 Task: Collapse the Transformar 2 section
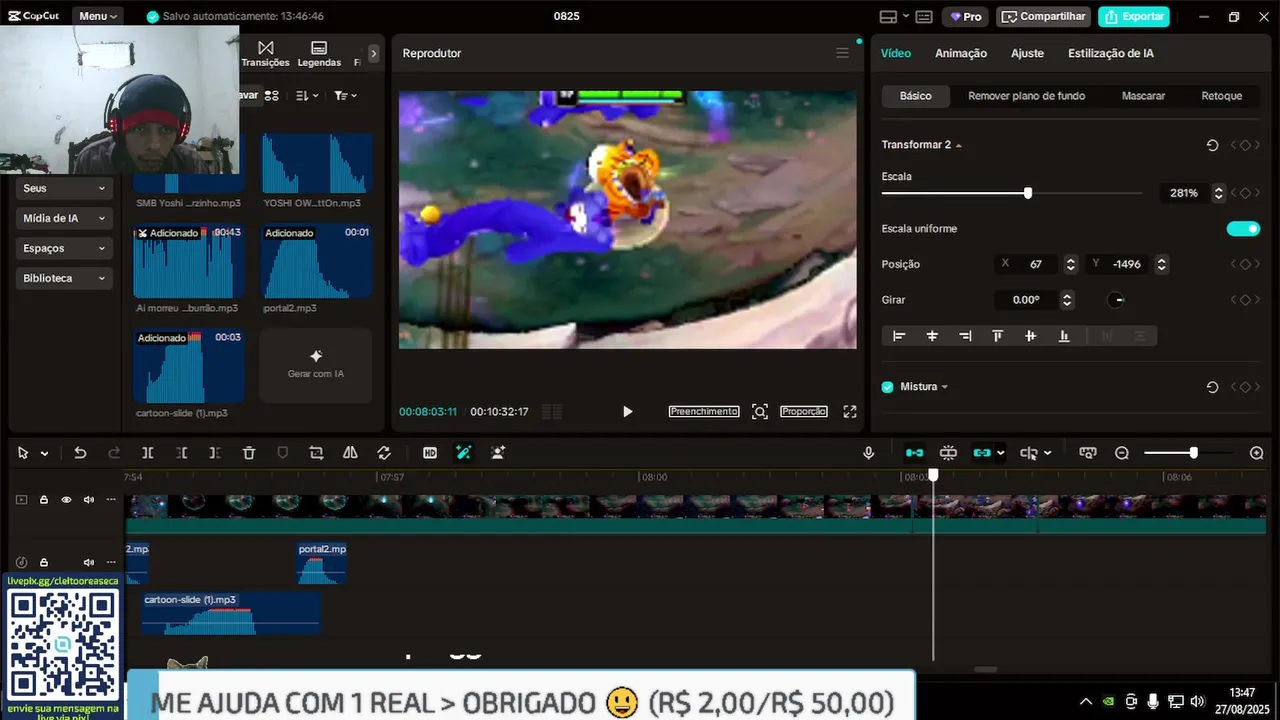coord(959,146)
